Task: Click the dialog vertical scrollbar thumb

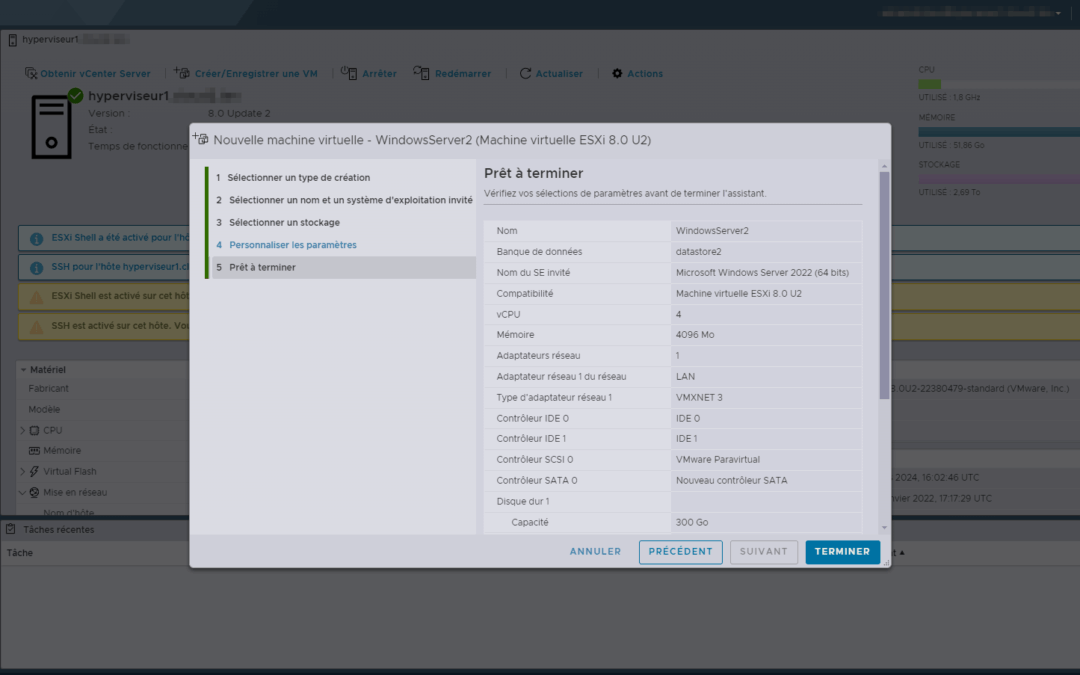Action: [x=884, y=285]
